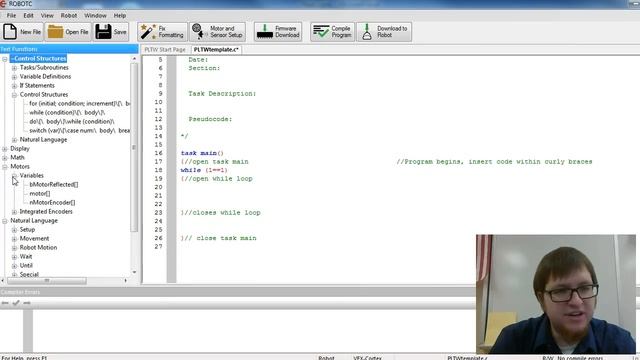Expand the Robot Motion node

coord(14,248)
